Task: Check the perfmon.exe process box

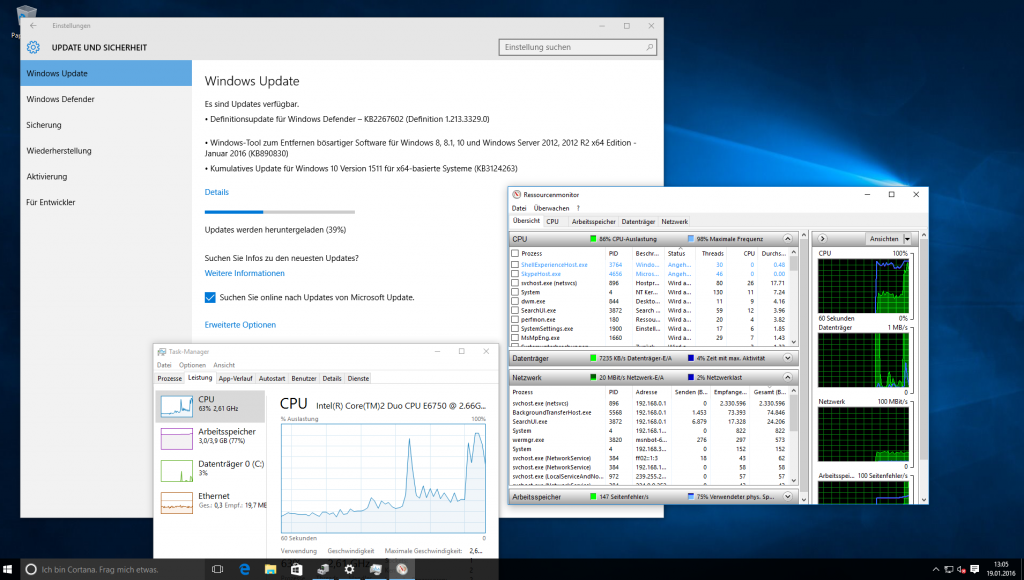Action: (515, 320)
